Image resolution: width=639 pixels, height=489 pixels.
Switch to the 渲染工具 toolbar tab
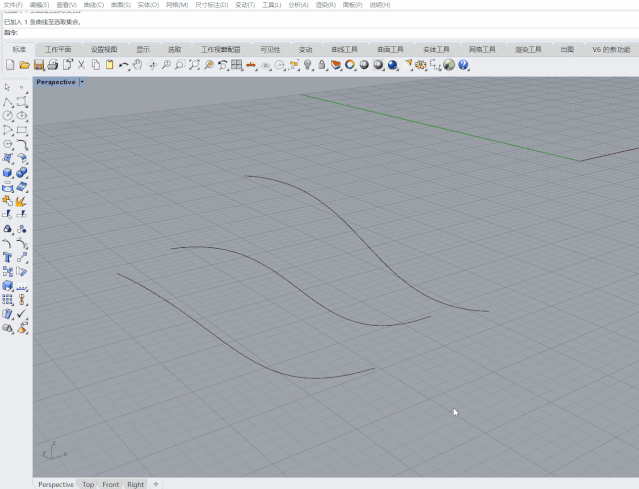[528, 49]
